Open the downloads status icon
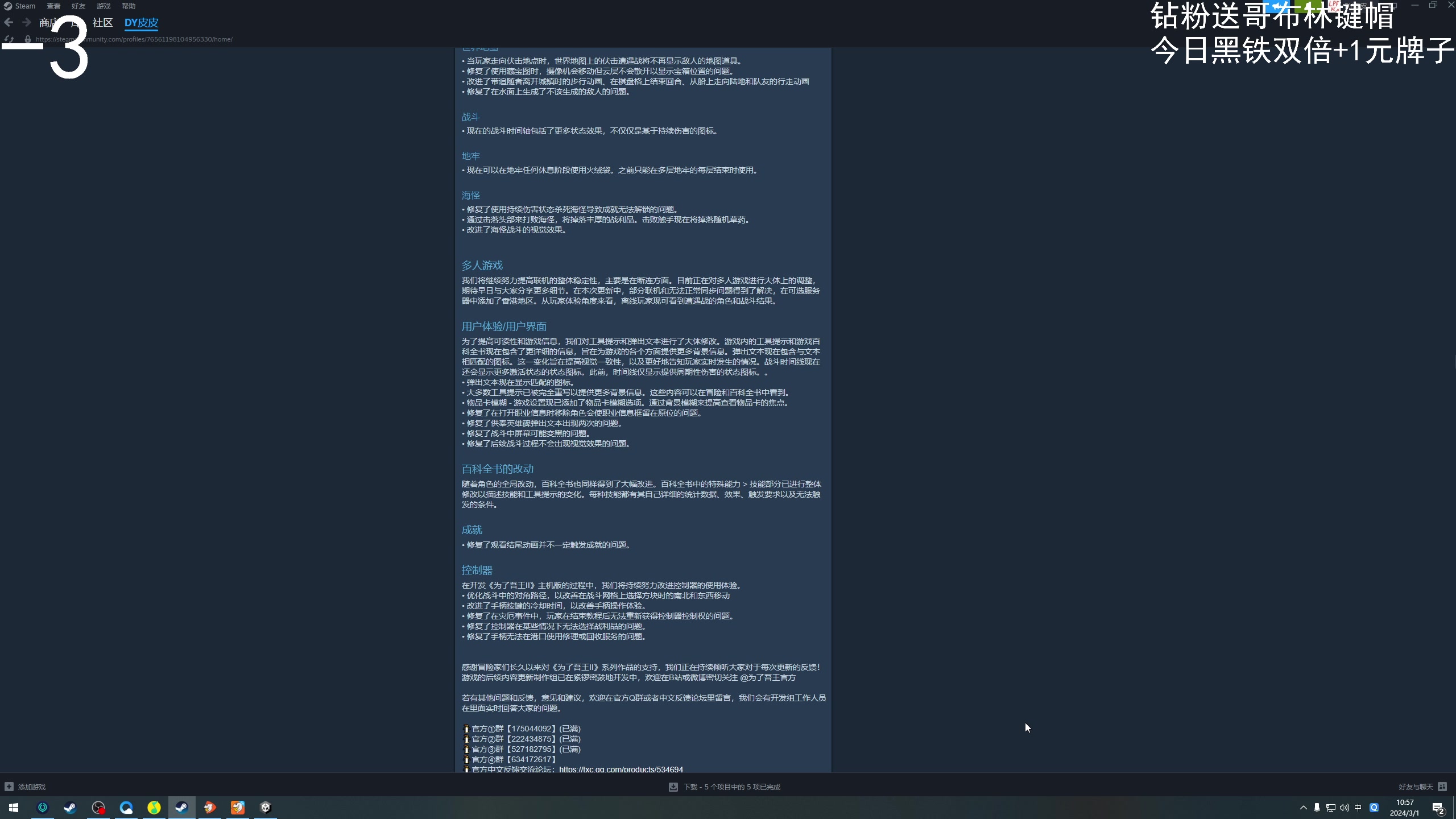 673,787
